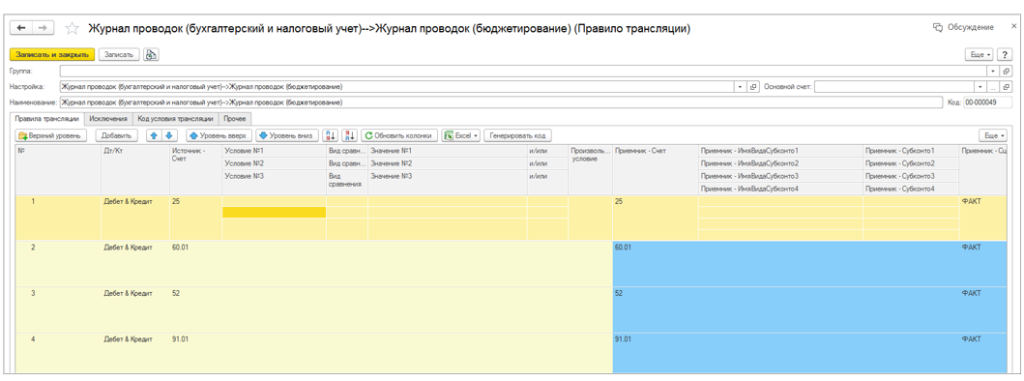Click into the Основной счет input field
Screen dimensions: 1024x381
[894, 86]
